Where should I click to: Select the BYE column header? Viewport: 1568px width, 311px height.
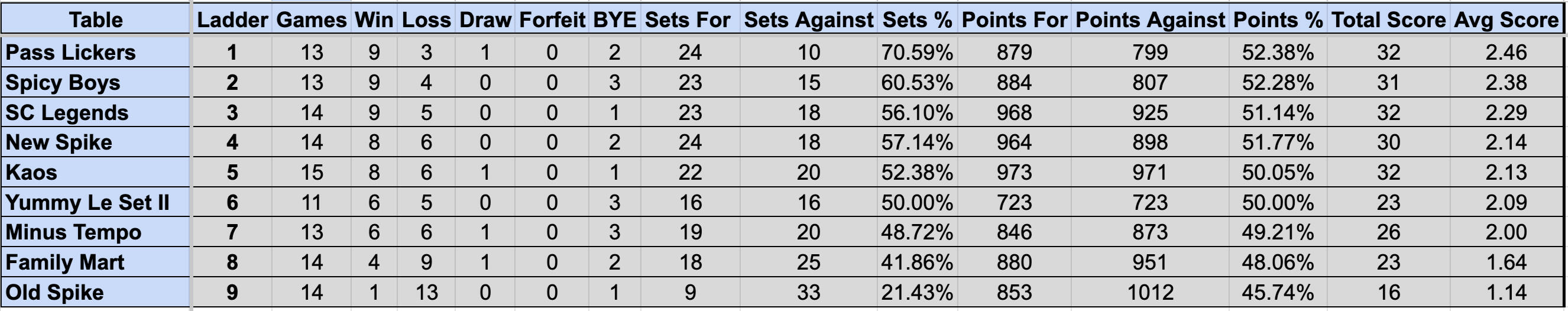[614, 20]
